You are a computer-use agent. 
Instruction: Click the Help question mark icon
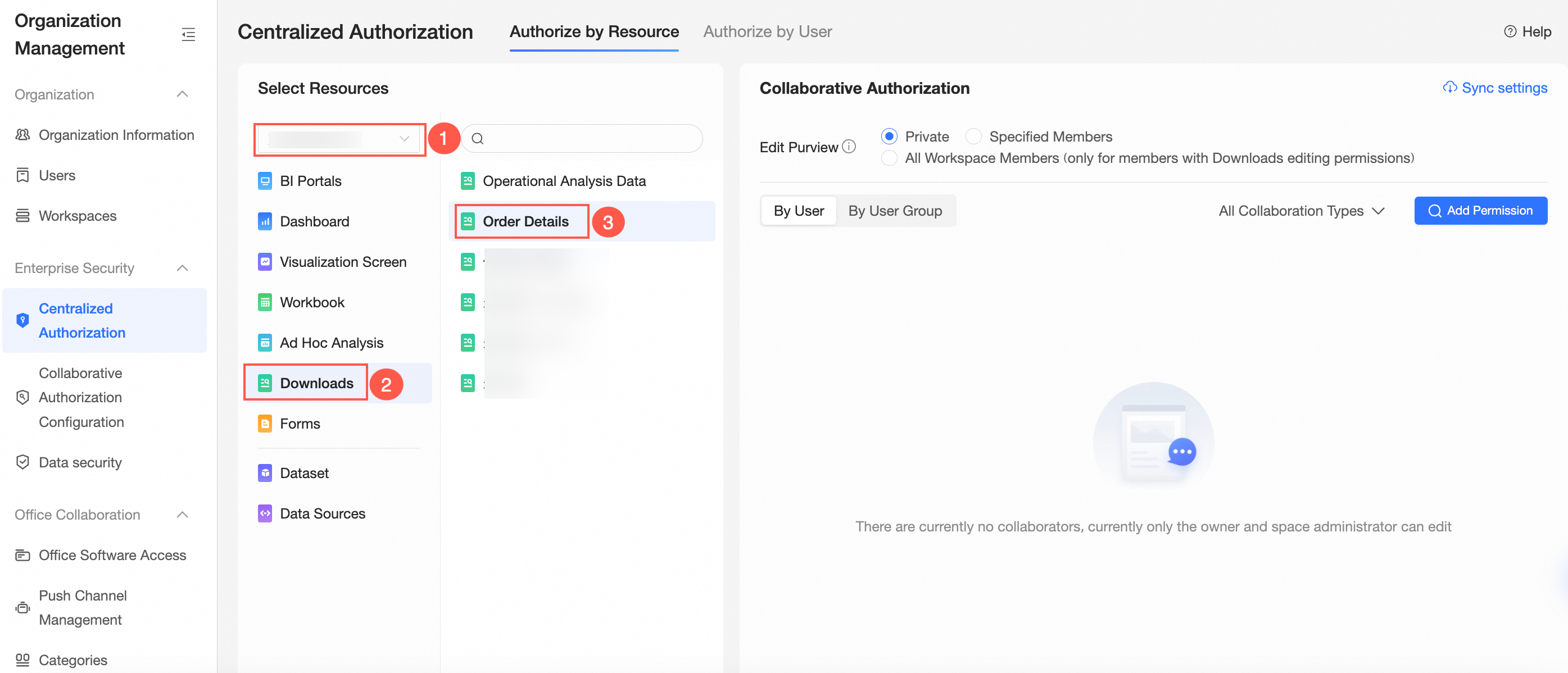coord(1510,31)
